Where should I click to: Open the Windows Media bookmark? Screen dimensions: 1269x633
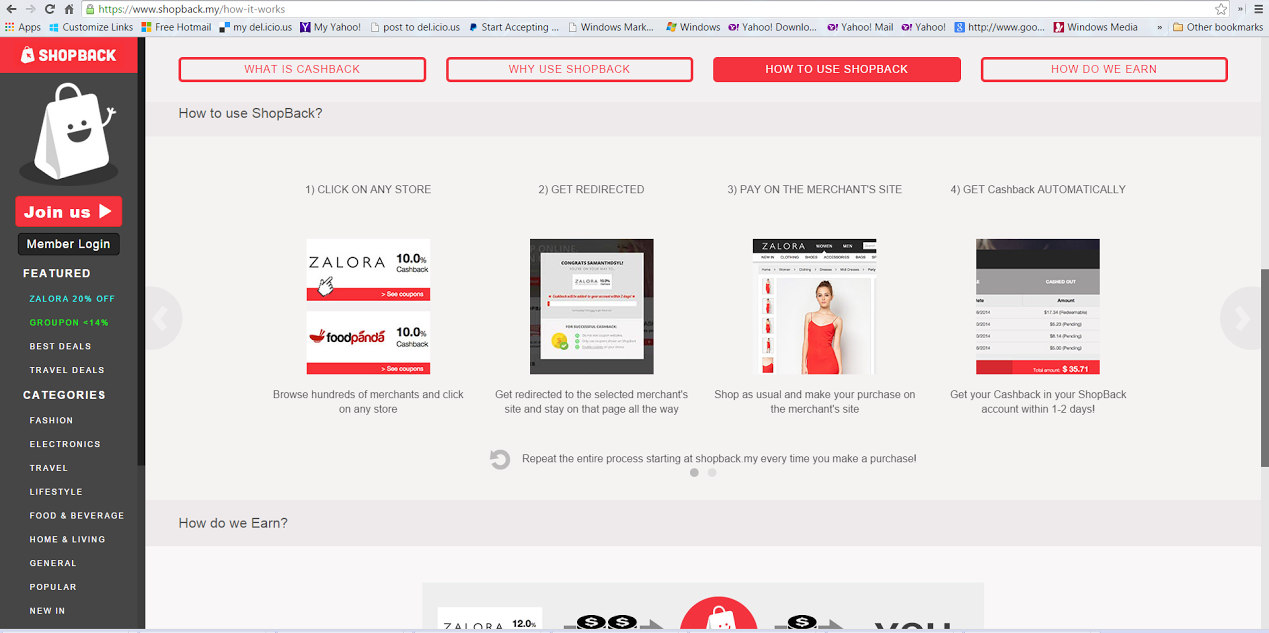click(1095, 27)
